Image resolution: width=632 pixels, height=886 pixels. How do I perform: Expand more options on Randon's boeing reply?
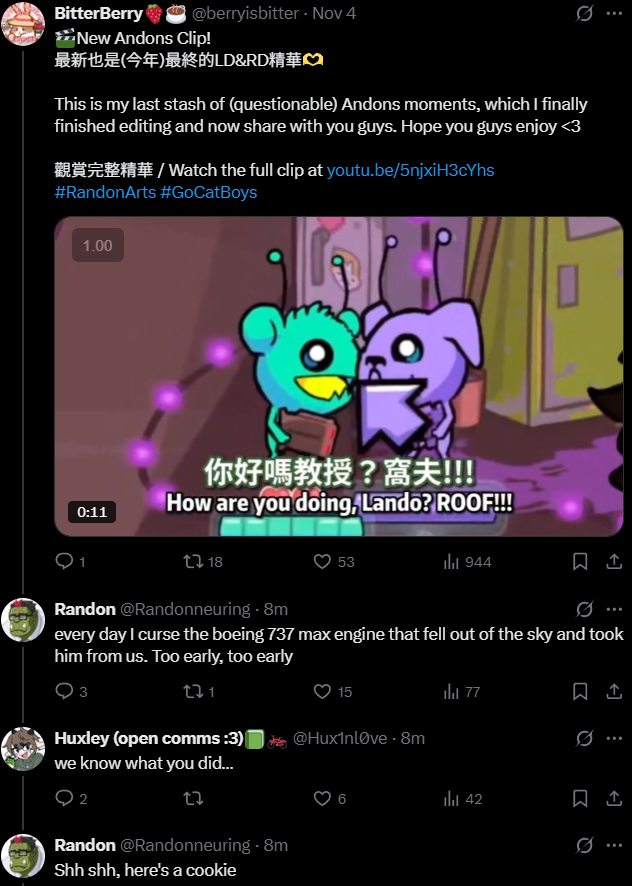click(x=614, y=609)
